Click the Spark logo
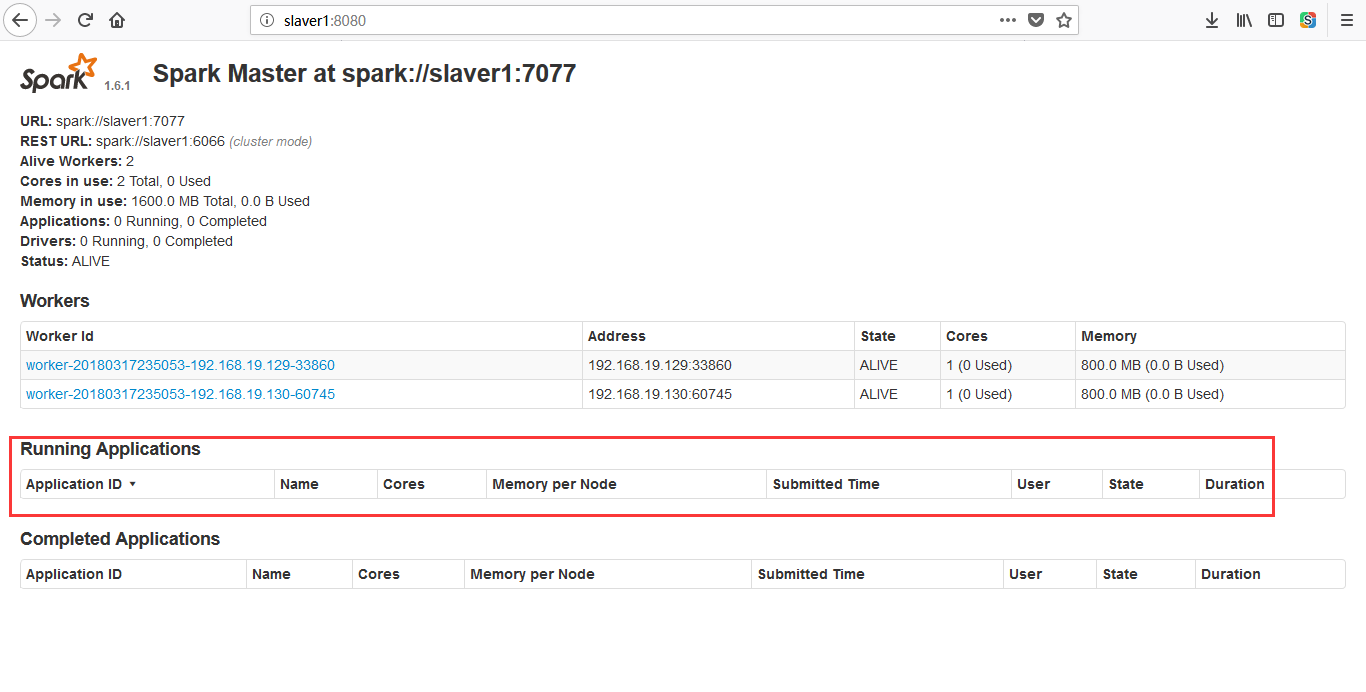 59,73
